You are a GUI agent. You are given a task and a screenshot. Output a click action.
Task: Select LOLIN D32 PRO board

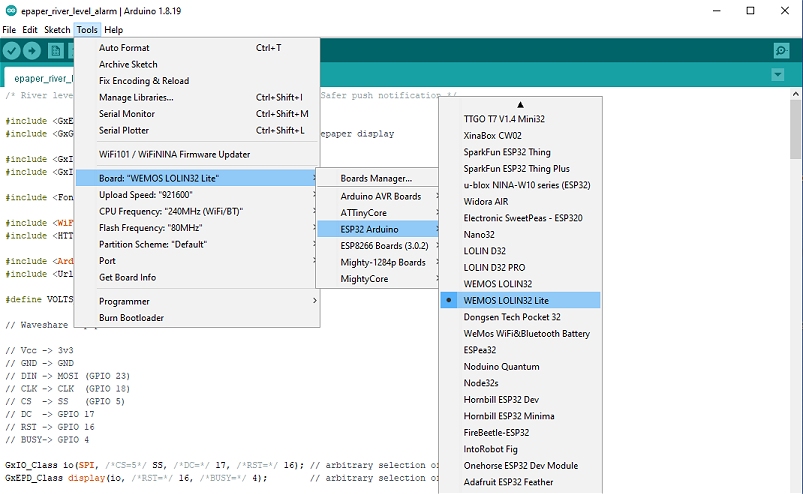(x=494, y=267)
